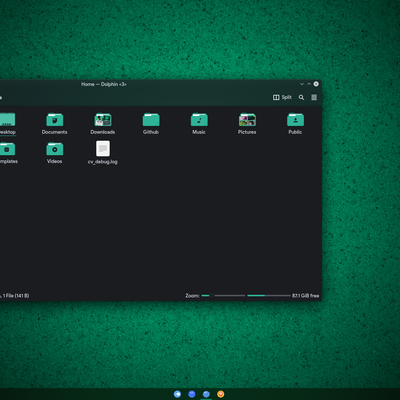Launch the orange Brave browser taskbar icon
Screen dimensions: 400x400
(x=220, y=394)
